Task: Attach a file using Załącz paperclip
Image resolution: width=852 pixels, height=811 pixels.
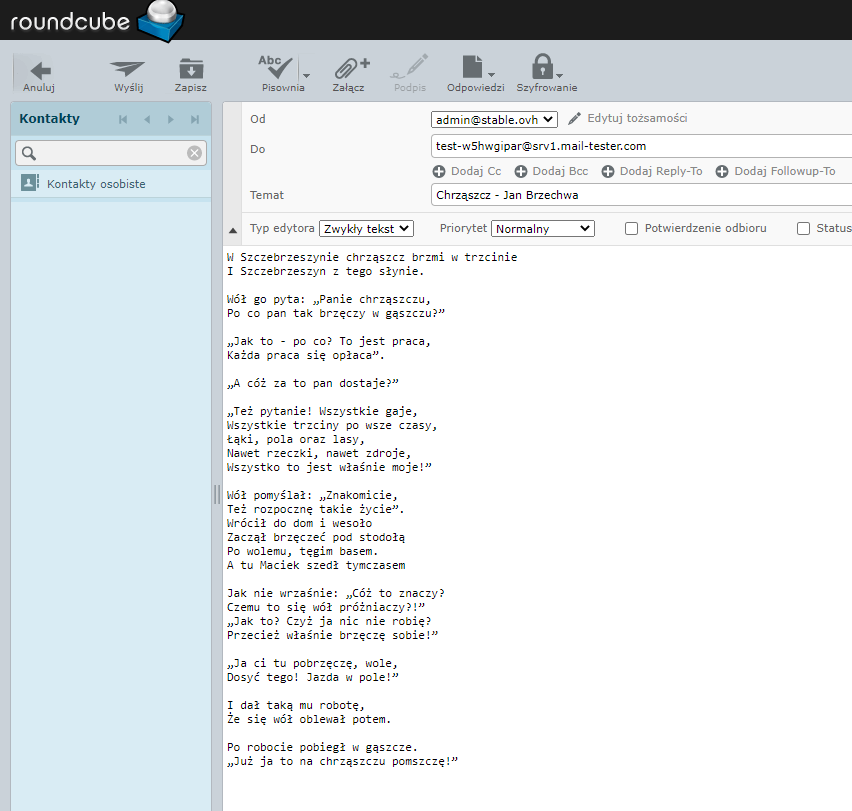Action: click(349, 69)
